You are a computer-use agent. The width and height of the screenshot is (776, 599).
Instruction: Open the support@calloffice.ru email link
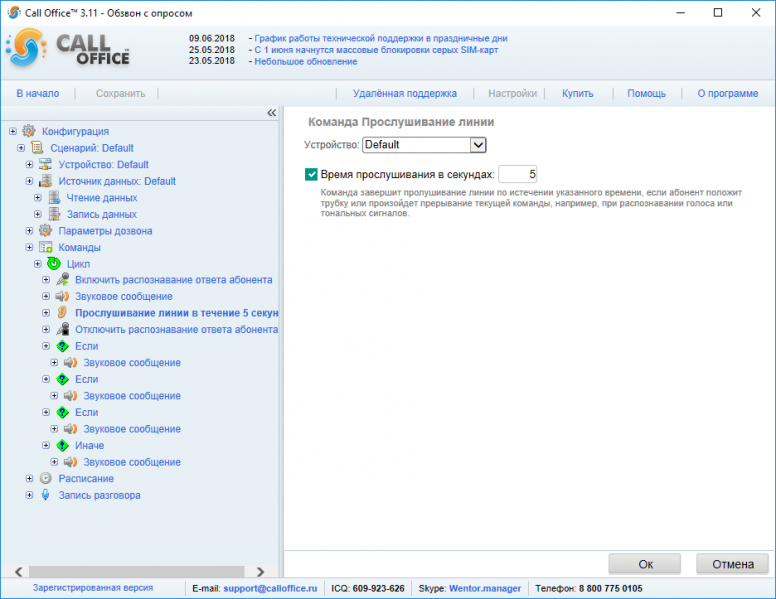click(270, 588)
